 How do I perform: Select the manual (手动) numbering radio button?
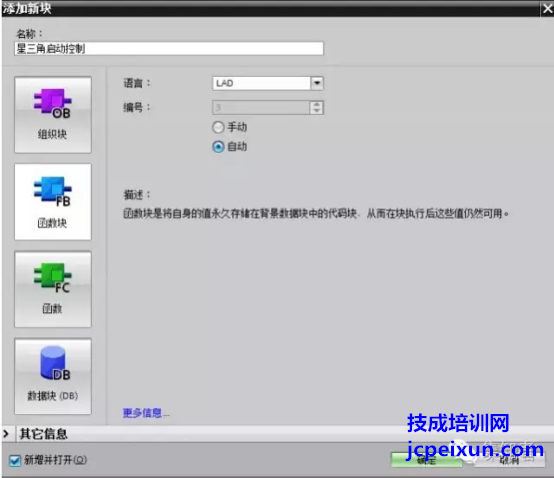(x=218, y=127)
